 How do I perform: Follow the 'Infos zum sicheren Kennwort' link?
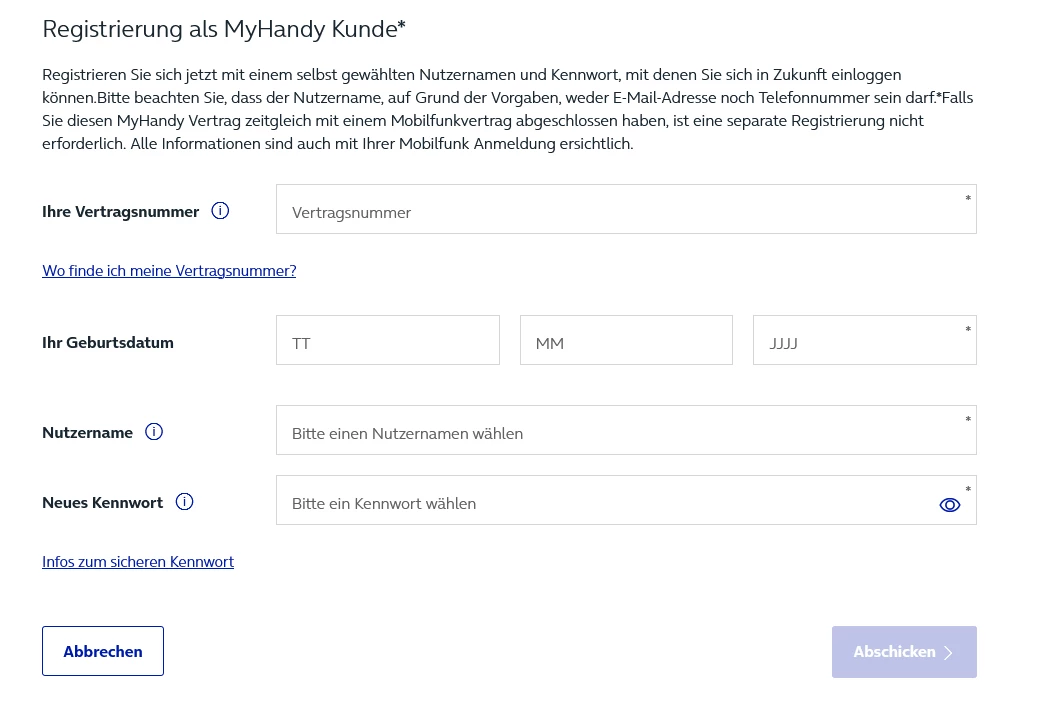point(138,562)
